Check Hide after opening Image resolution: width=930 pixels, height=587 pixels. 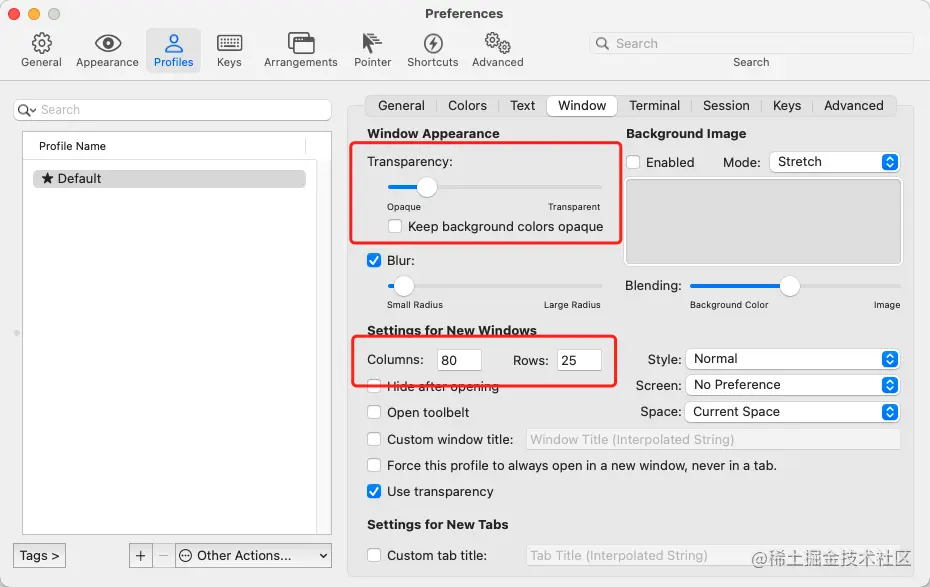click(x=374, y=387)
